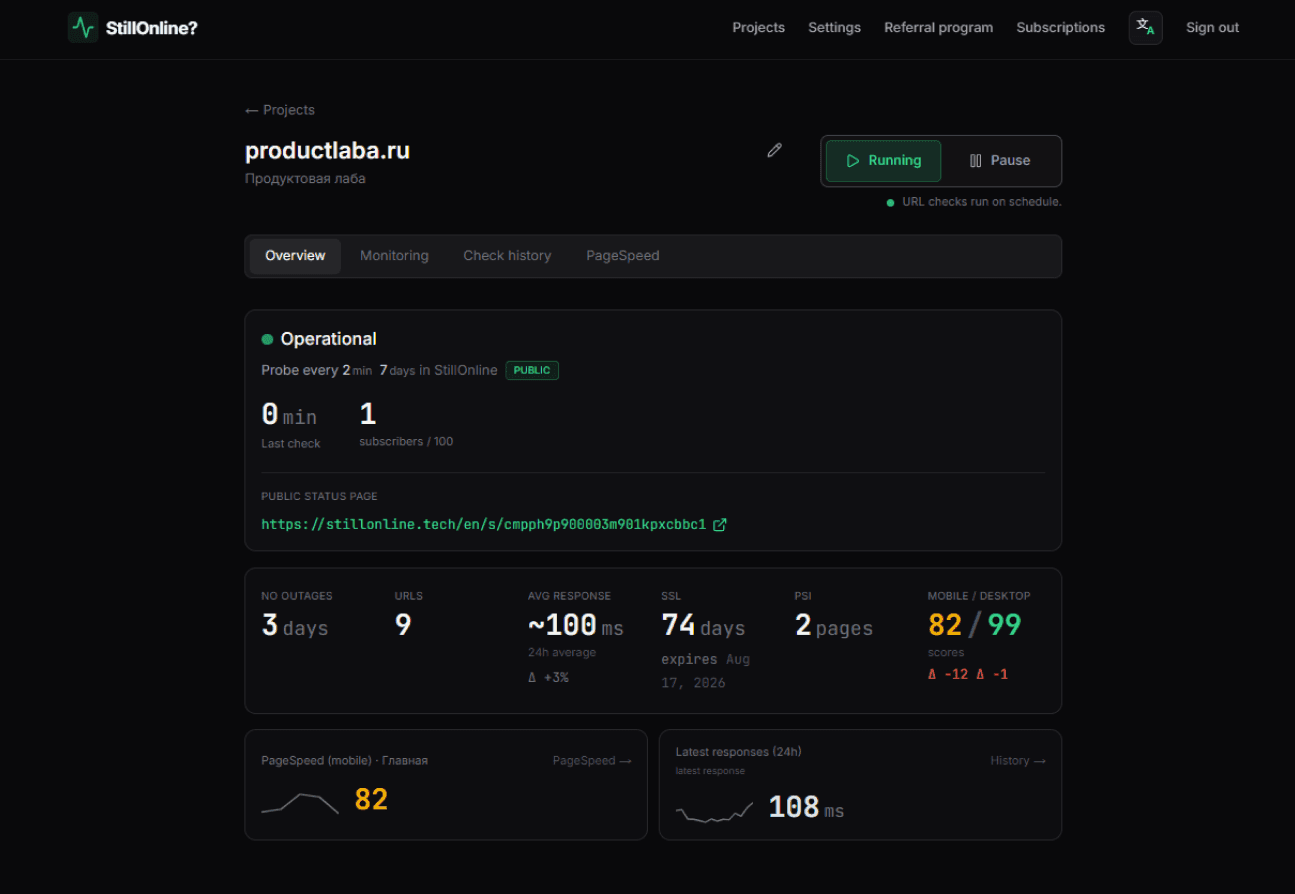Image resolution: width=1295 pixels, height=894 pixels.
Task: Click the 'subscribers / 100' label
Action: (406, 441)
